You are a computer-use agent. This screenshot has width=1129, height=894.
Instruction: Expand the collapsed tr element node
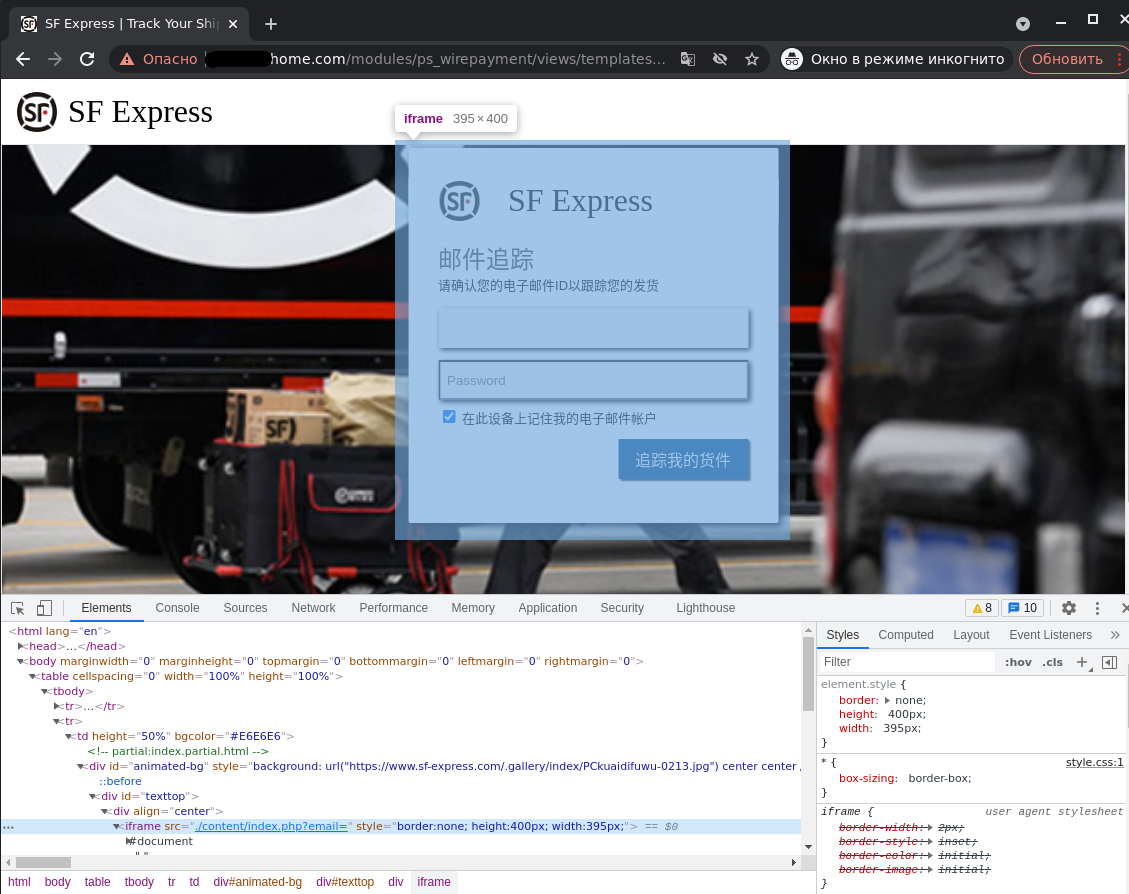[58, 707]
